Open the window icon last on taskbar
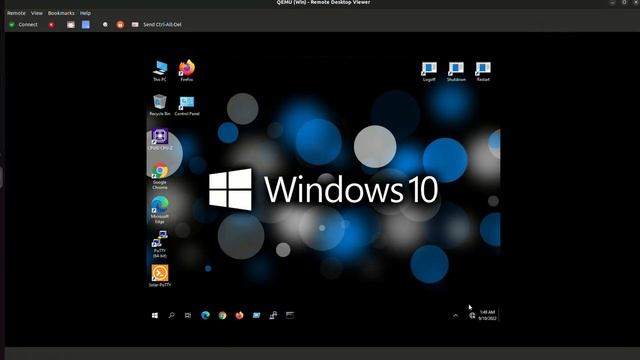The height and width of the screenshot is (360, 640). 290,315
